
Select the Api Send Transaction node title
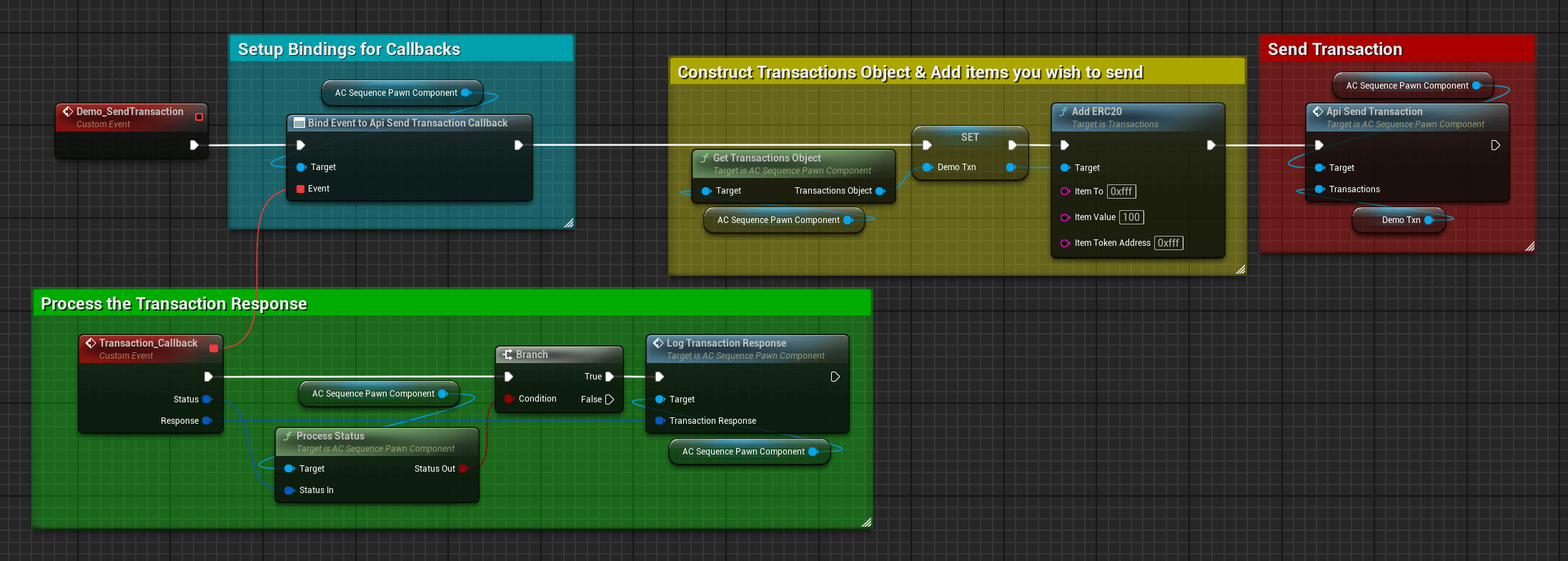[1374, 111]
